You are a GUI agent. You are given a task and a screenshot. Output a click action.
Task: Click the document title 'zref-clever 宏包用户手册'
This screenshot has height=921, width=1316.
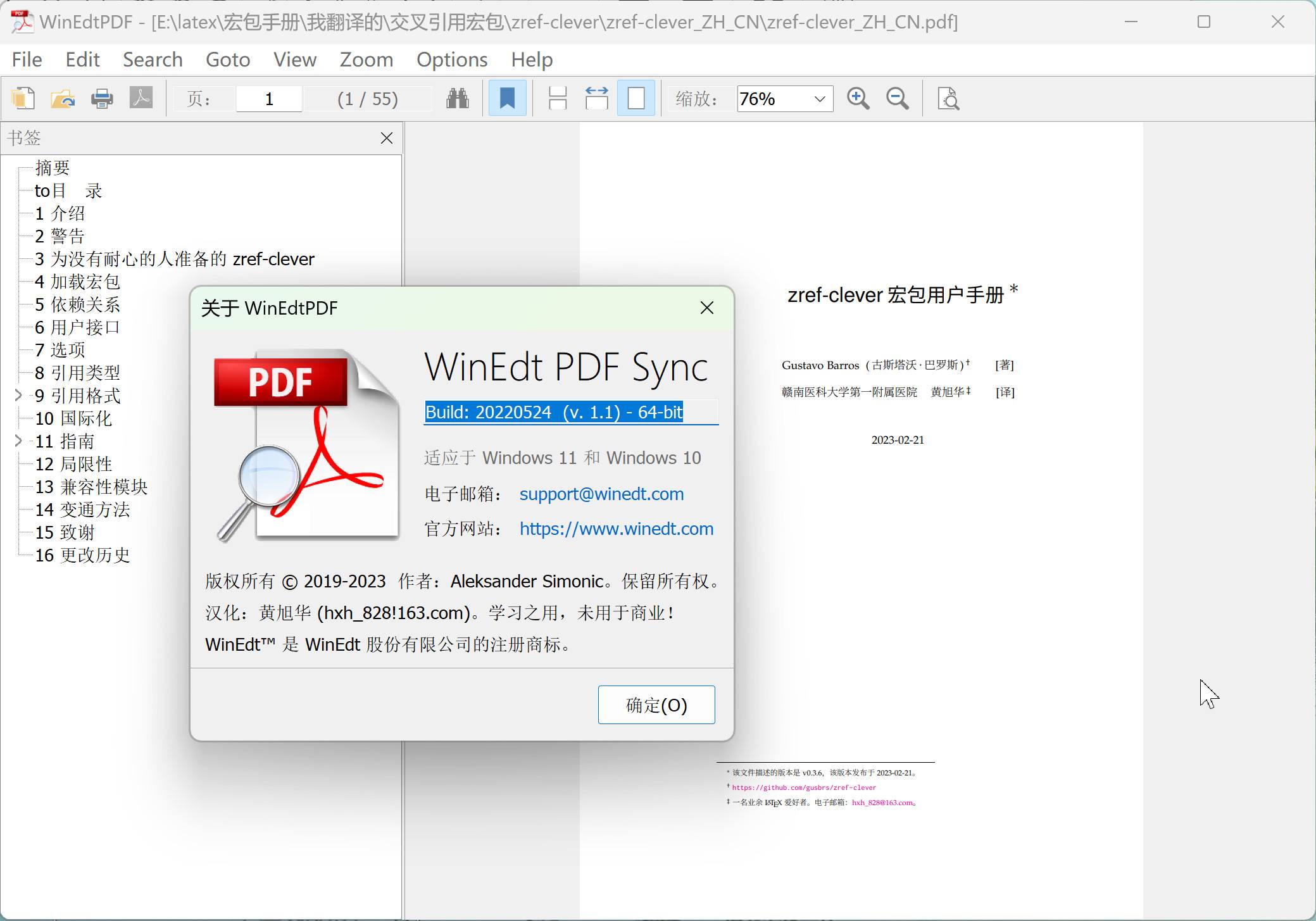[x=896, y=295]
